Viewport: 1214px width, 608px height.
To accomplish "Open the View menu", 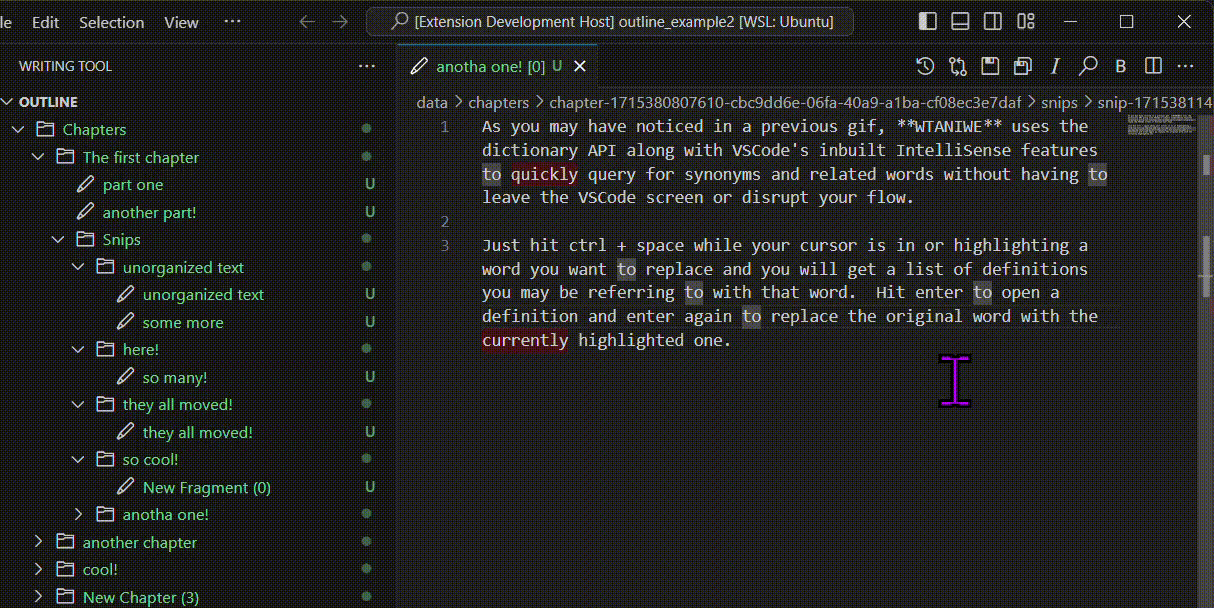I will click(181, 22).
